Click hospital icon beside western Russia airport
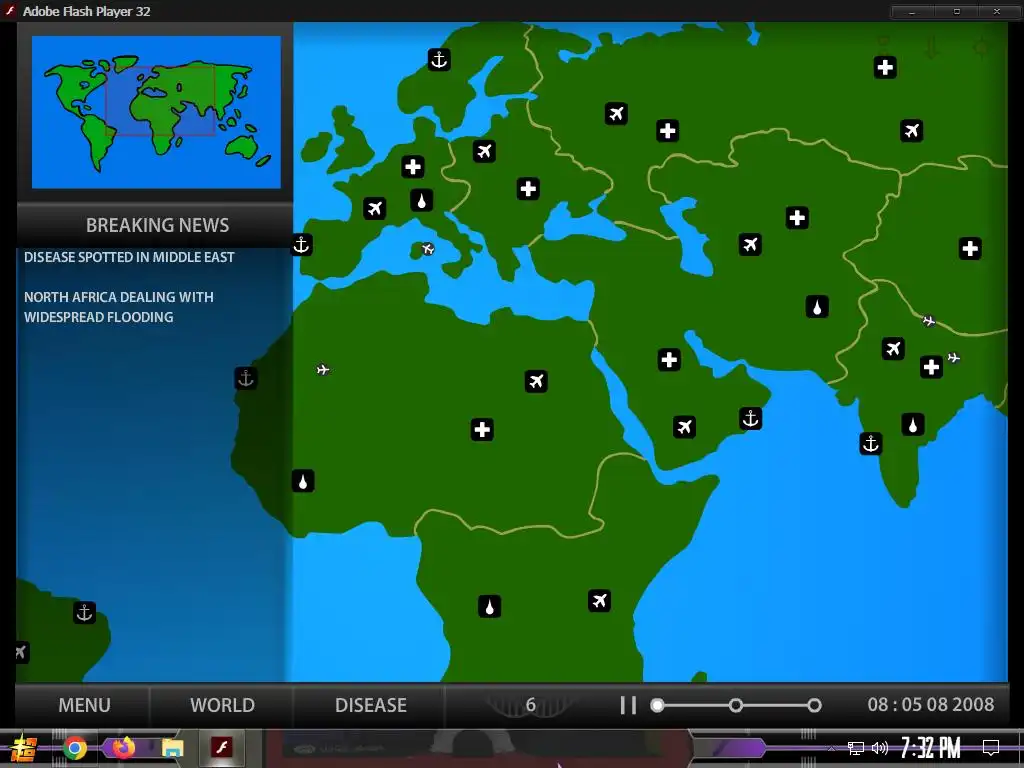The height and width of the screenshot is (768, 1024). coord(667,131)
